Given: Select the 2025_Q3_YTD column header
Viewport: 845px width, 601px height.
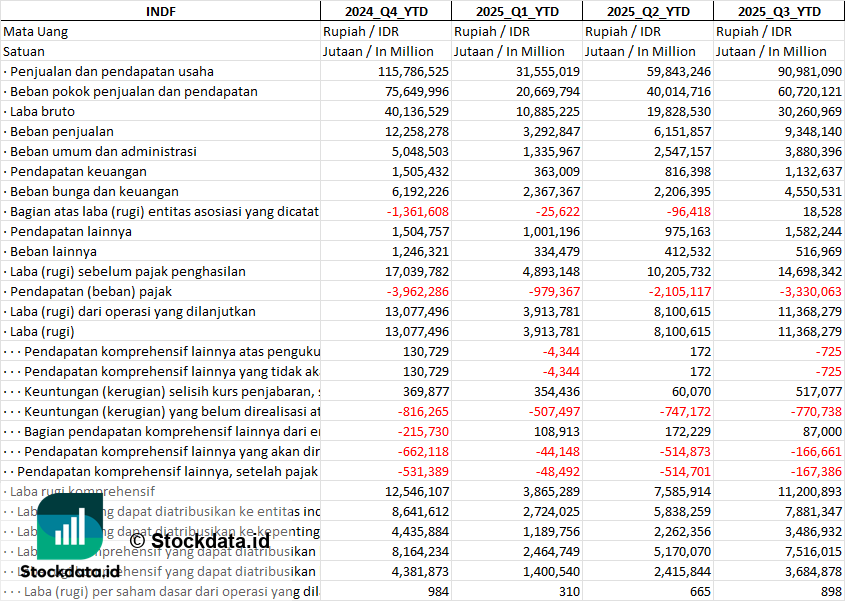Looking at the screenshot, I should 779,11.
